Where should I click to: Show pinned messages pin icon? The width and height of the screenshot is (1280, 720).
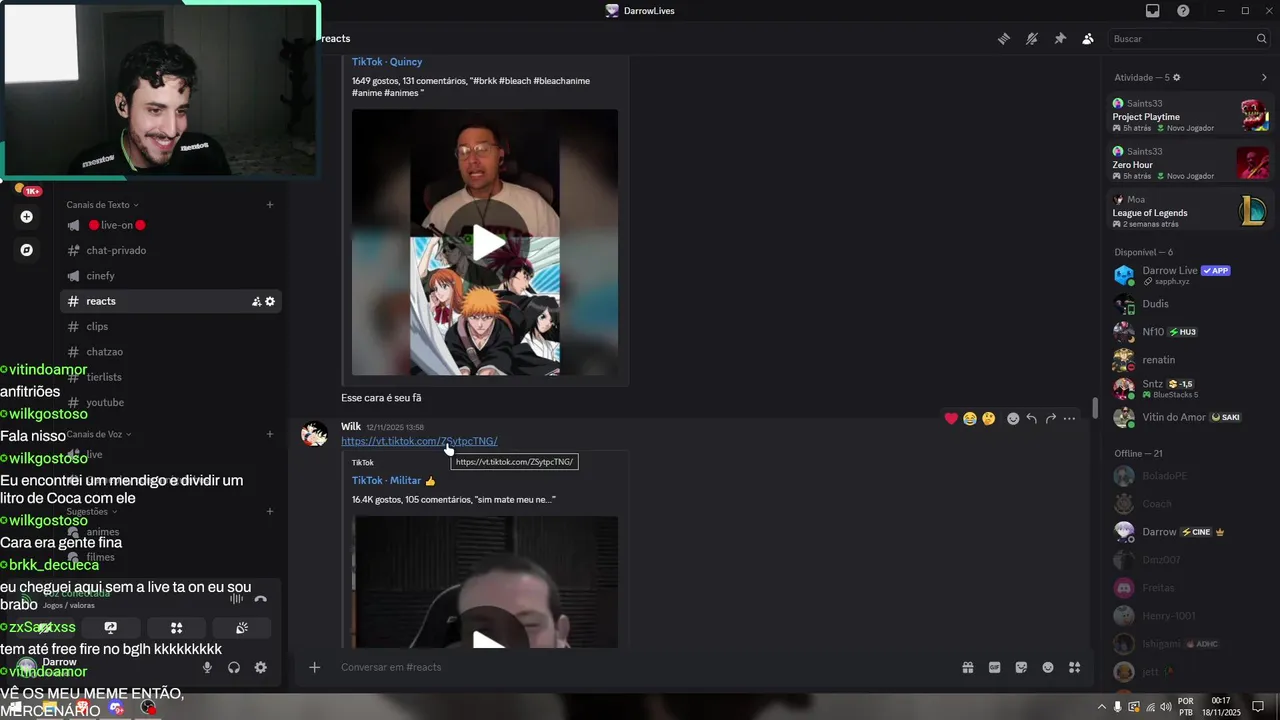[1060, 39]
